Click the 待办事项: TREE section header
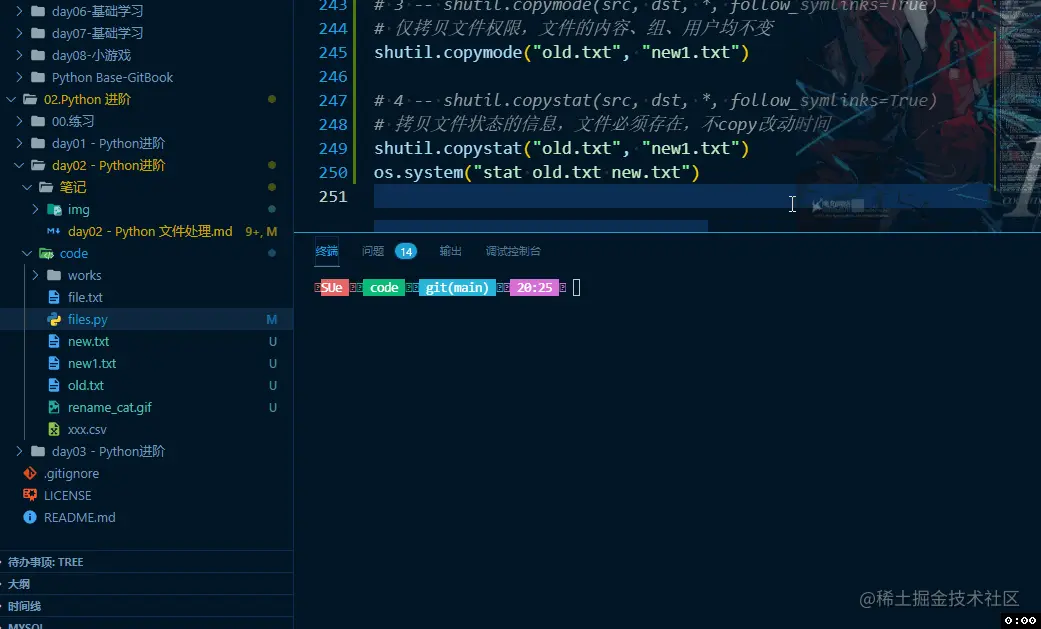Screen dimensions: 1041x629 [x=48, y=561]
